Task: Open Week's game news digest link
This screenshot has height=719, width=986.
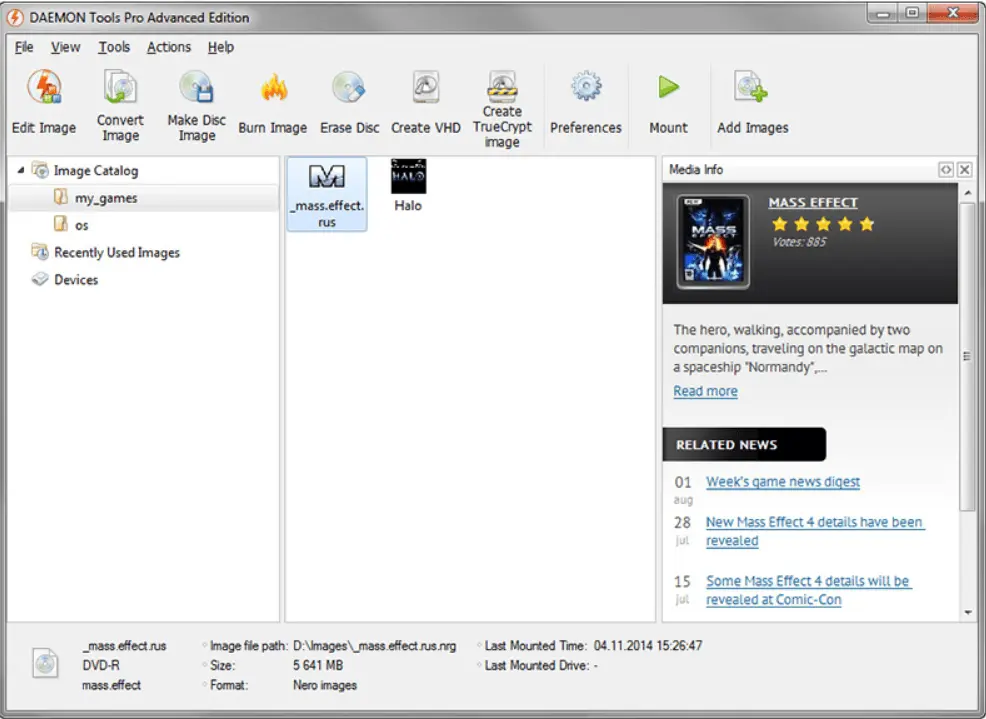Action: (x=782, y=482)
